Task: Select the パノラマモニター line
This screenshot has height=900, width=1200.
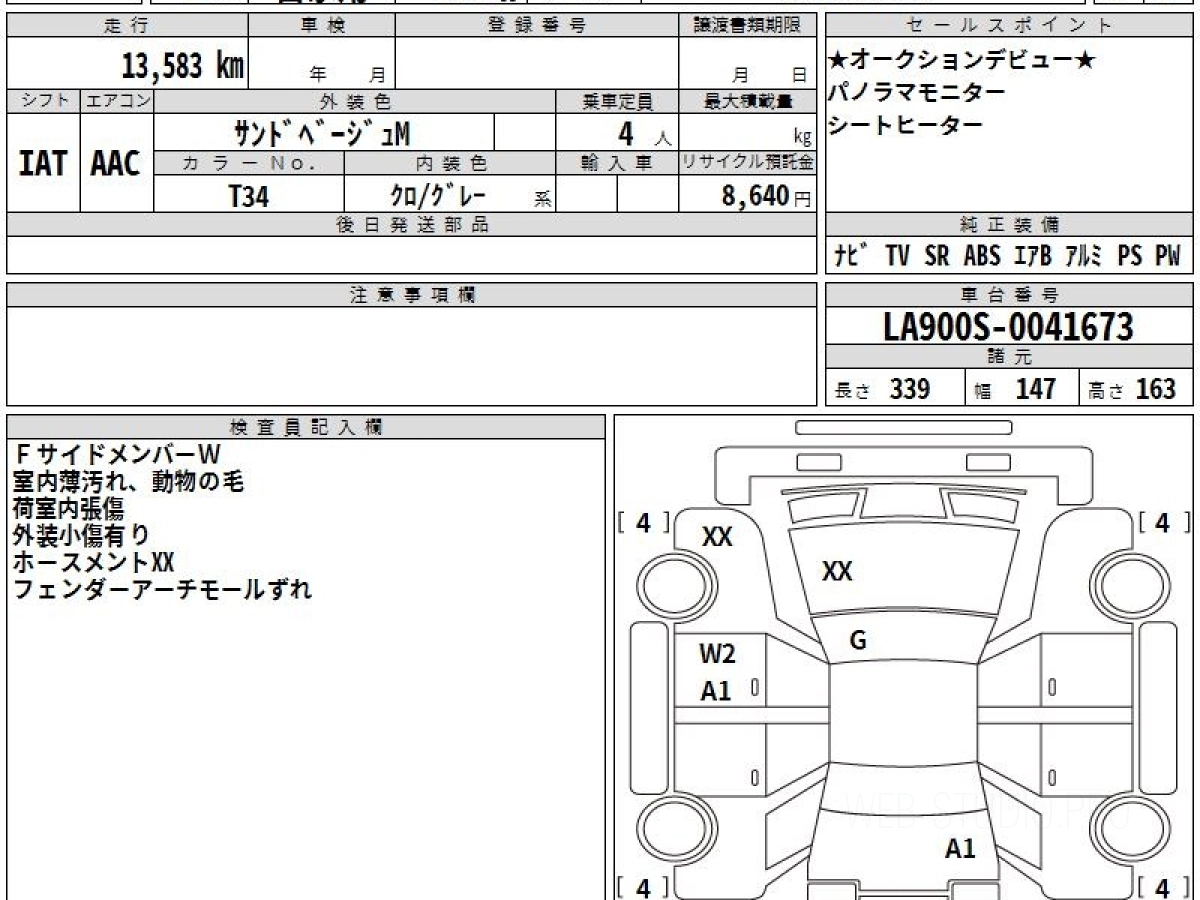Action: coord(917,92)
